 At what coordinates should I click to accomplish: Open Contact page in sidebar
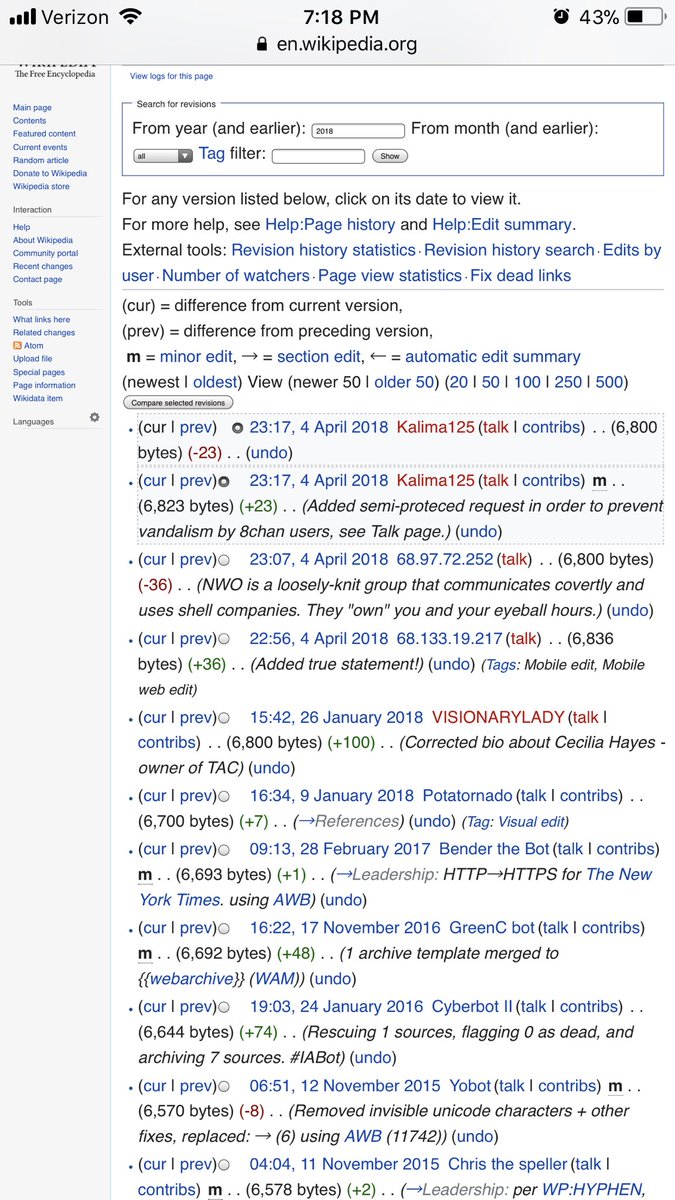click(38, 280)
